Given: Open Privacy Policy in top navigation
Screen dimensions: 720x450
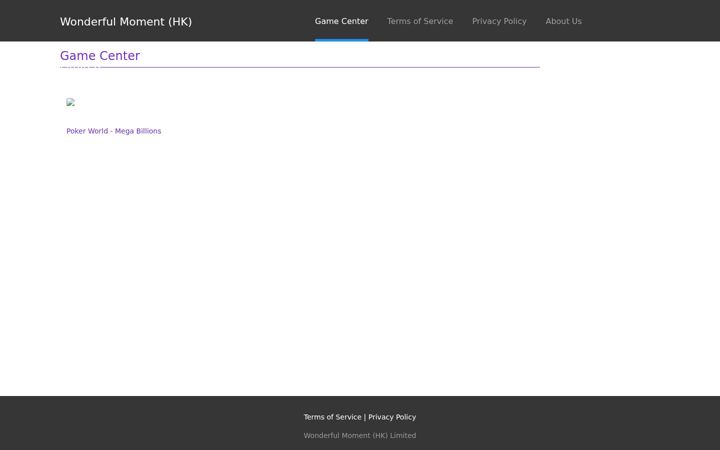Looking at the screenshot, I should (x=499, y=21).
